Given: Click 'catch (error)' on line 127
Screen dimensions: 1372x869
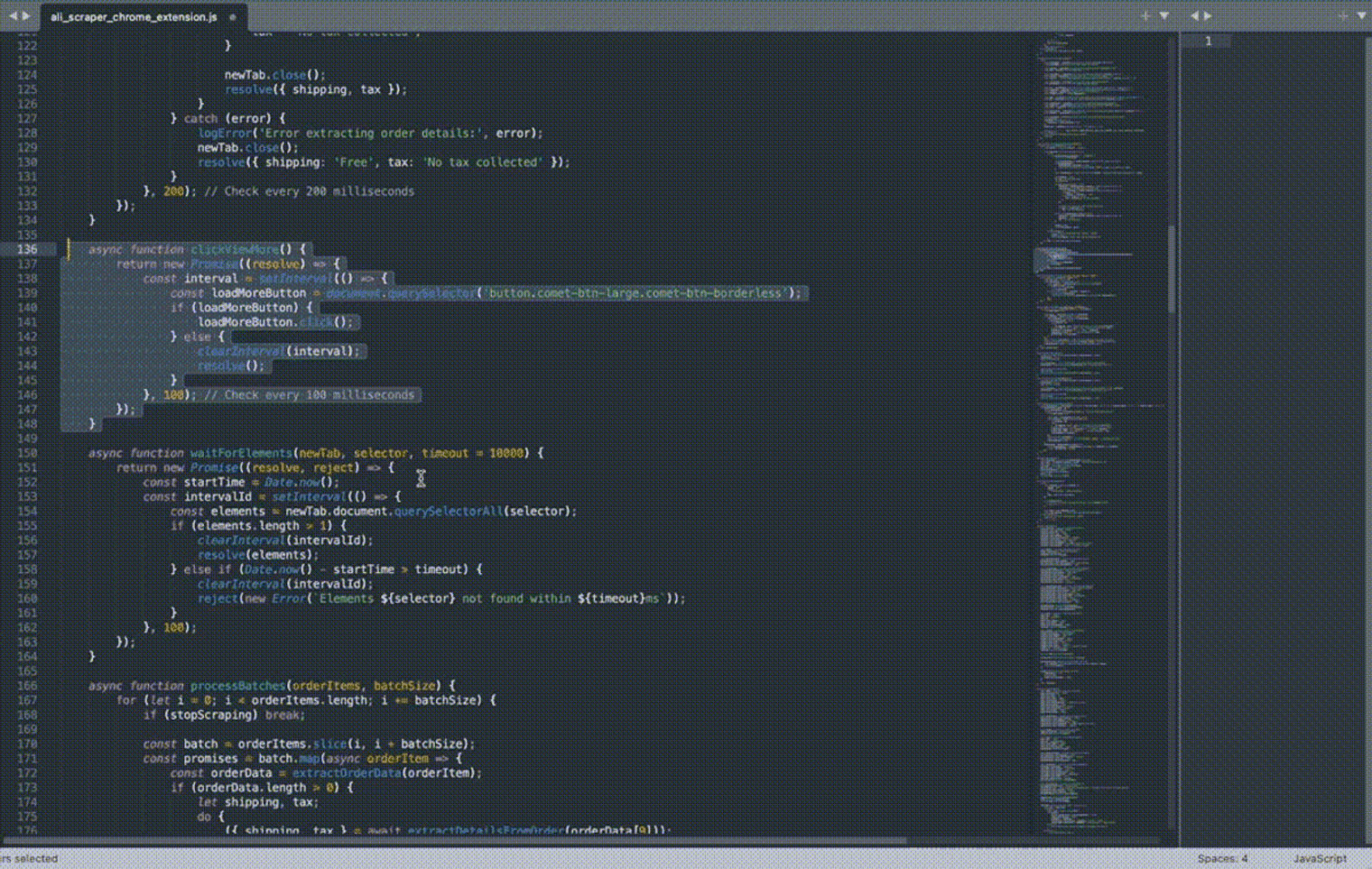Looking at the screenshot, I should pos(235,118).
